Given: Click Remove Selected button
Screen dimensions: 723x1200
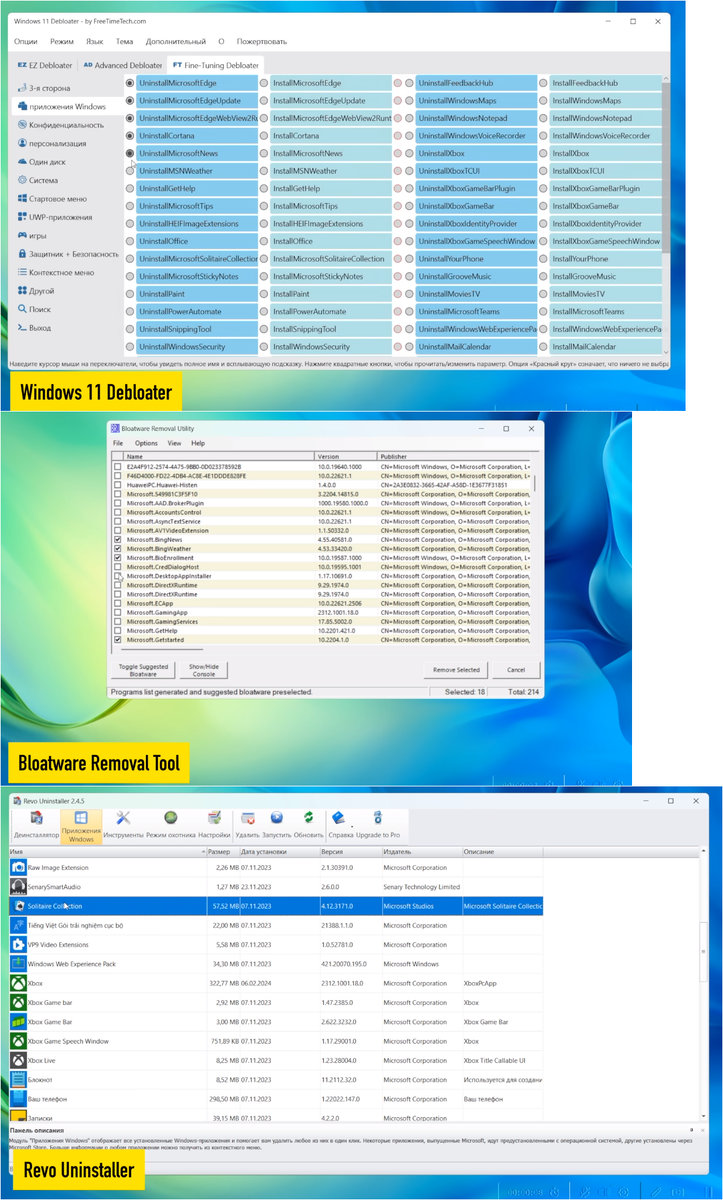Looking at the screenshot, I should (455, 670).
